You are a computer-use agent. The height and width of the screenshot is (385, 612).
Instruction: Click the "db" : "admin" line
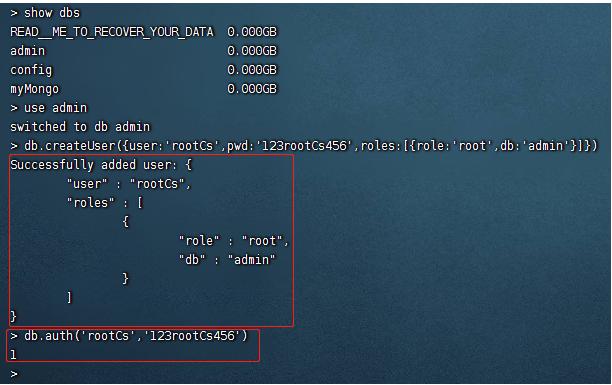pos(227,260)
